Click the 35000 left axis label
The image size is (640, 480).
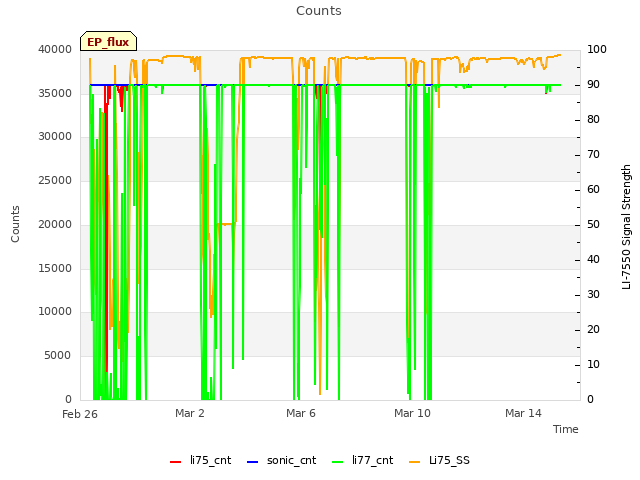(x=55, y=93)
